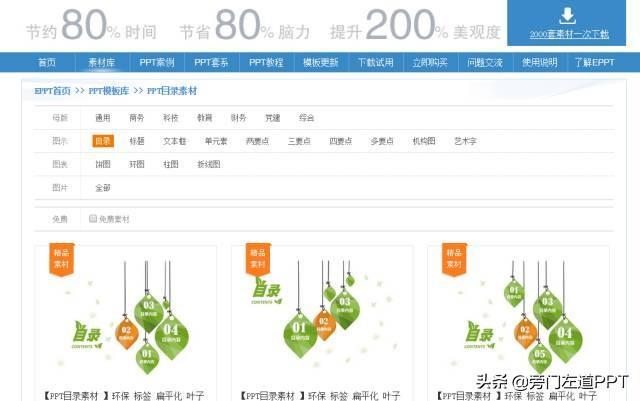Screen dimensions: 640x401
Task: Select the highlighted 目录 filter tag
Action: [x=103, y=141]
